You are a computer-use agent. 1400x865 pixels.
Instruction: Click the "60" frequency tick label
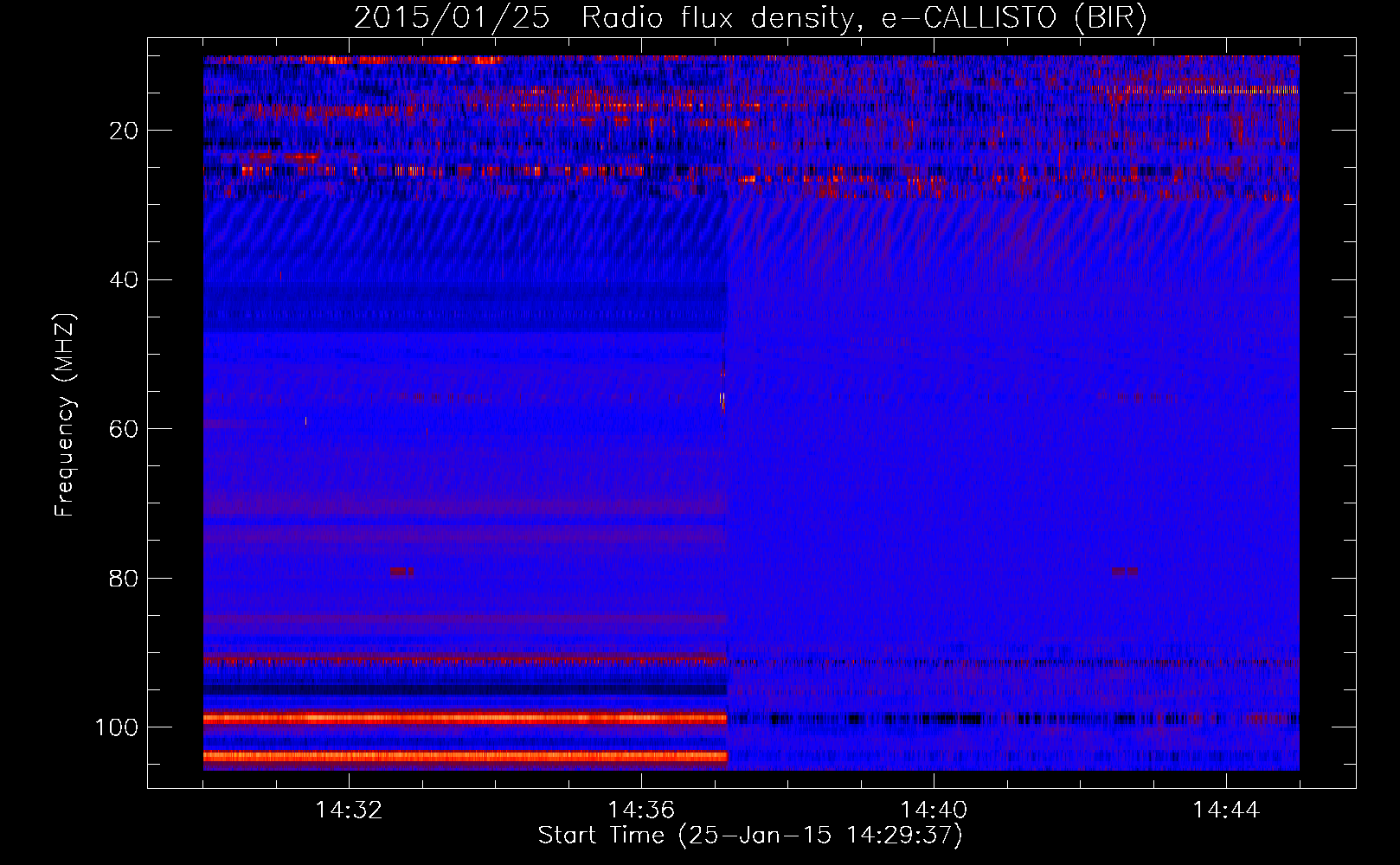click(x=125, y=429)
